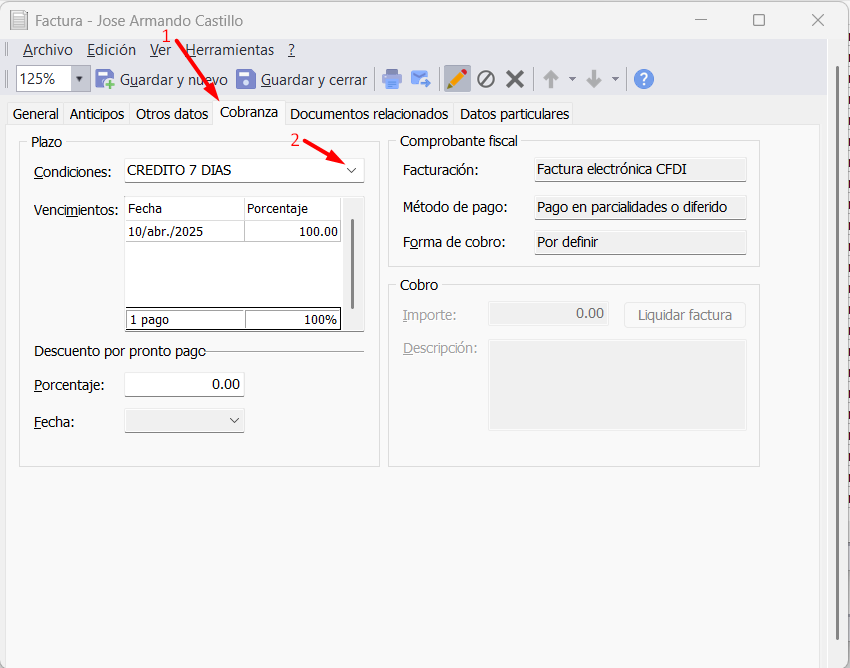Click the Guardar y cerrar floppy icon
The height and width of the screenshot is (668, 850).
[246, 79]
